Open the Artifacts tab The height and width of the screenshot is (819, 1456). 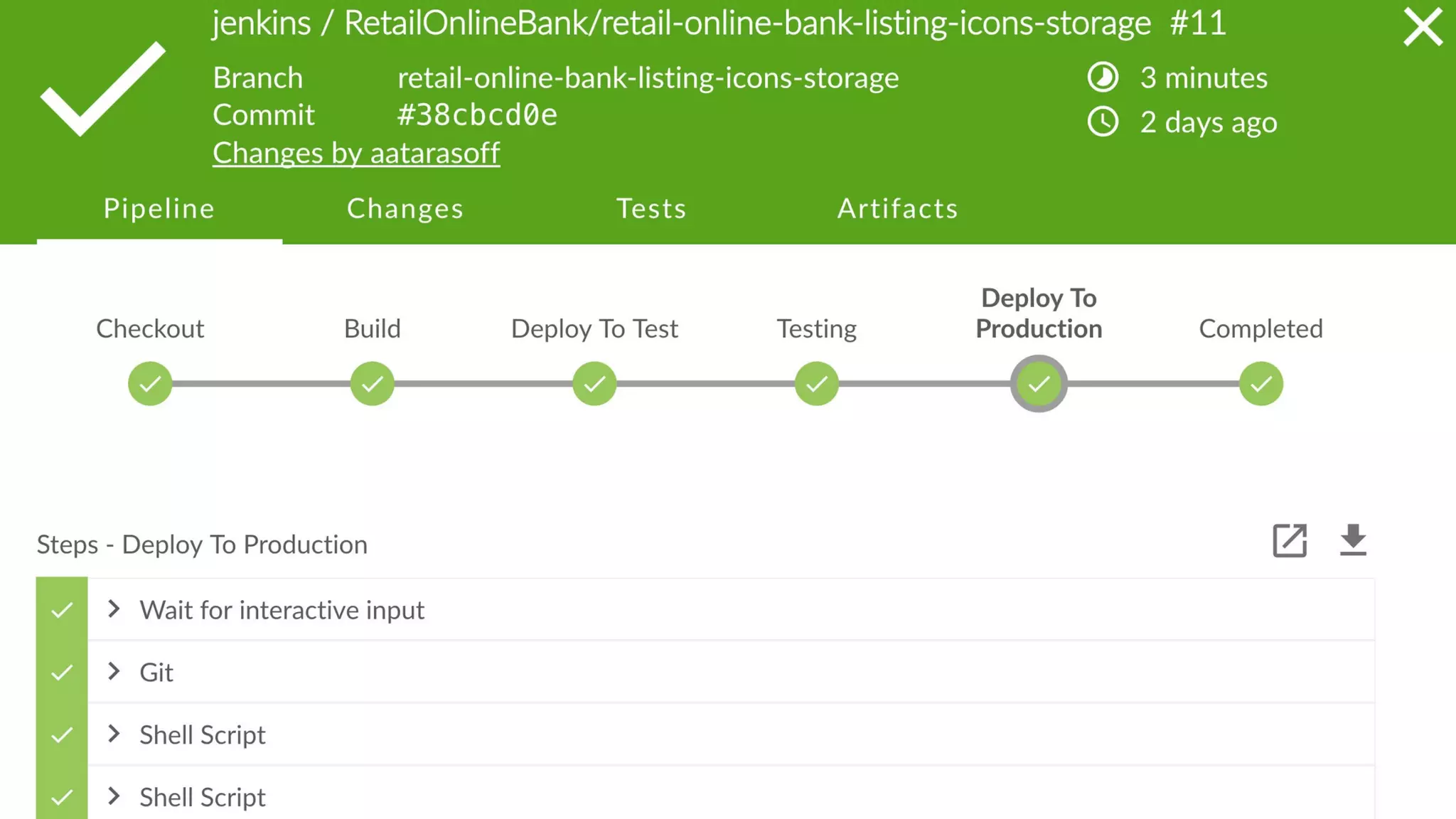[898, 208]
